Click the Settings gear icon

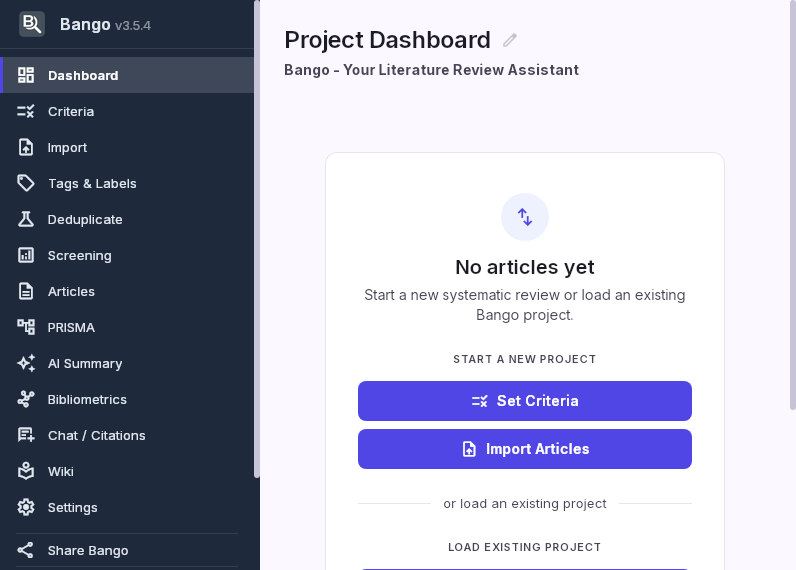(x=26, y=508)
